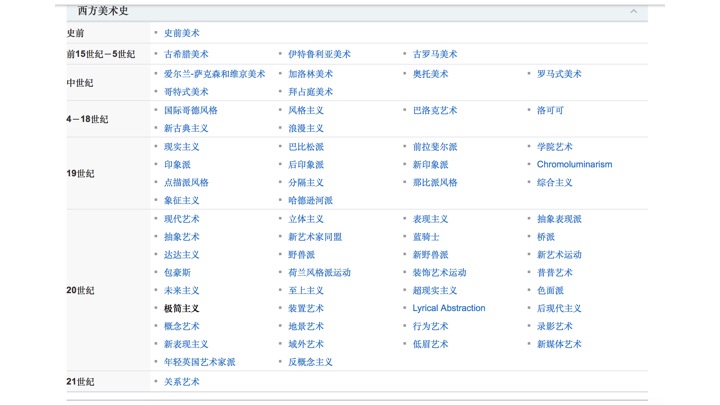Viewport: 720px width, 405px height.
Task: Open the 奥托美术 link
Action: coord(430,74)
